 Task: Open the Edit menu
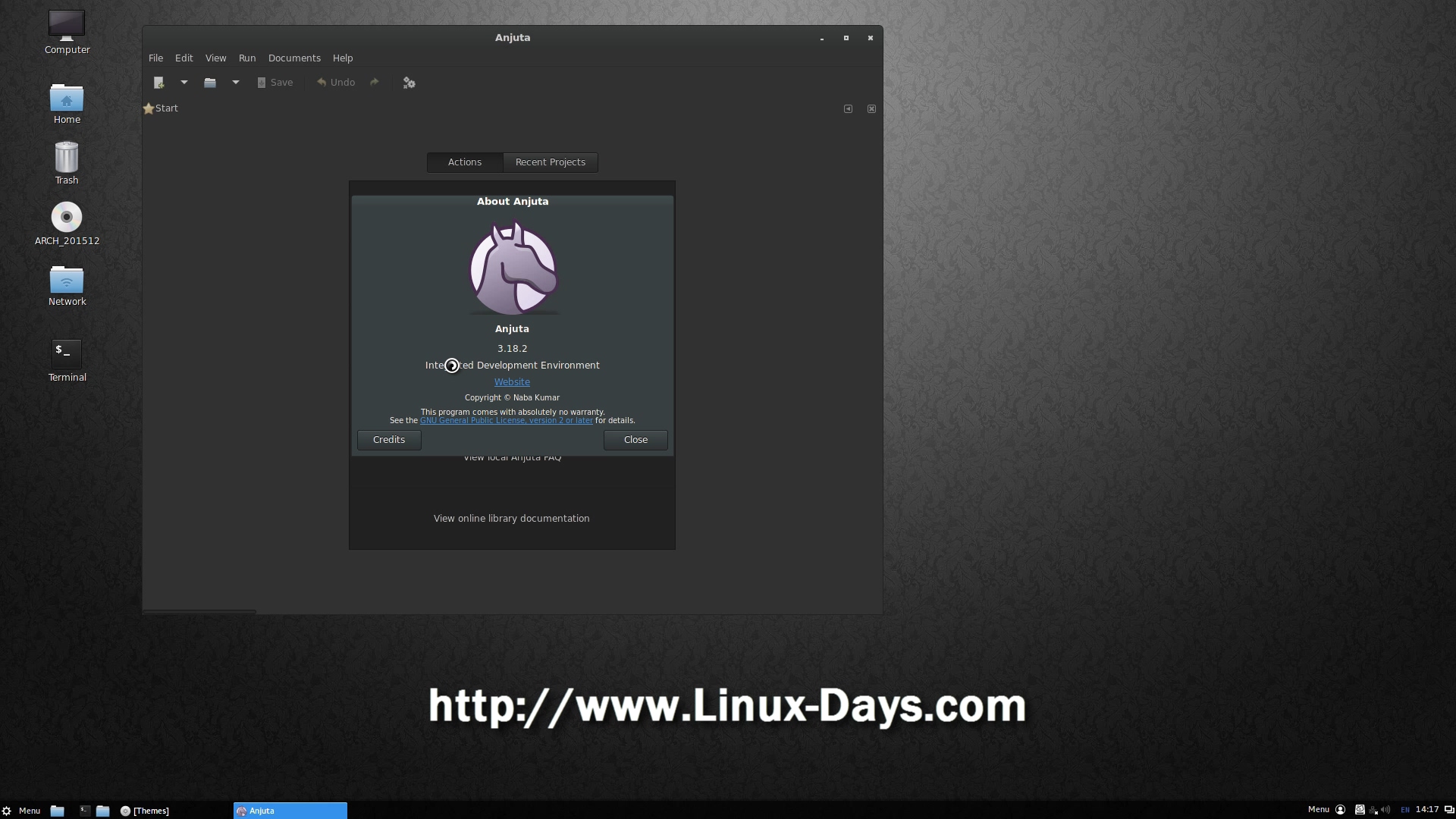click(184, 58)
